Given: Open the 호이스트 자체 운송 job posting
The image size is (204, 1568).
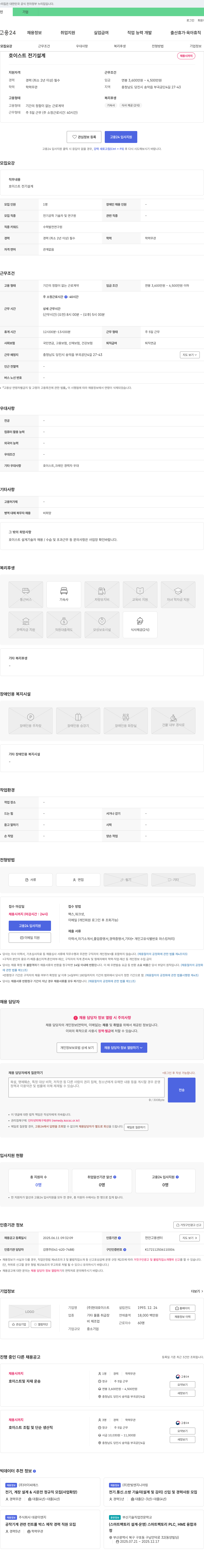Looking at the screenshot, I should click(25, 1381).
